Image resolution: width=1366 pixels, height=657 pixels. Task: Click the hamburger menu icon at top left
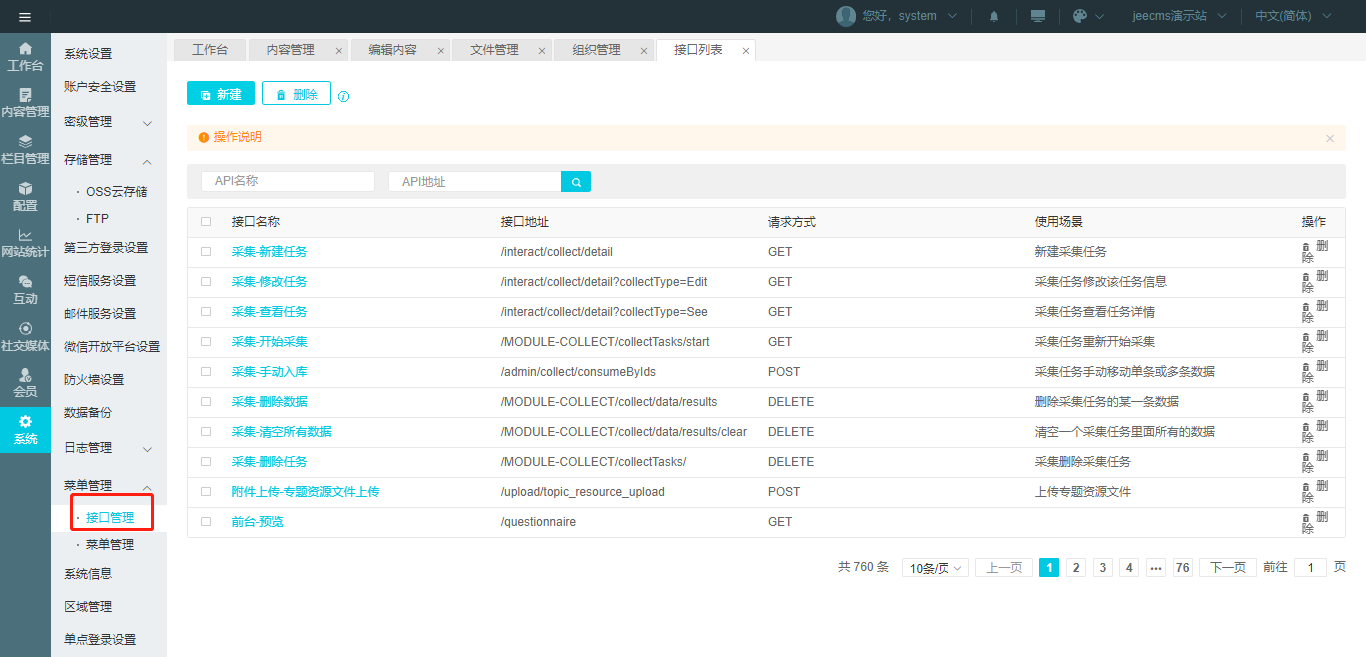[25, 16]
